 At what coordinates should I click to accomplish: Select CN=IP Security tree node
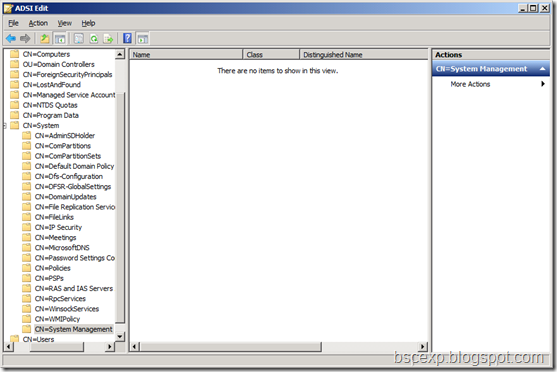pos(58,227)
